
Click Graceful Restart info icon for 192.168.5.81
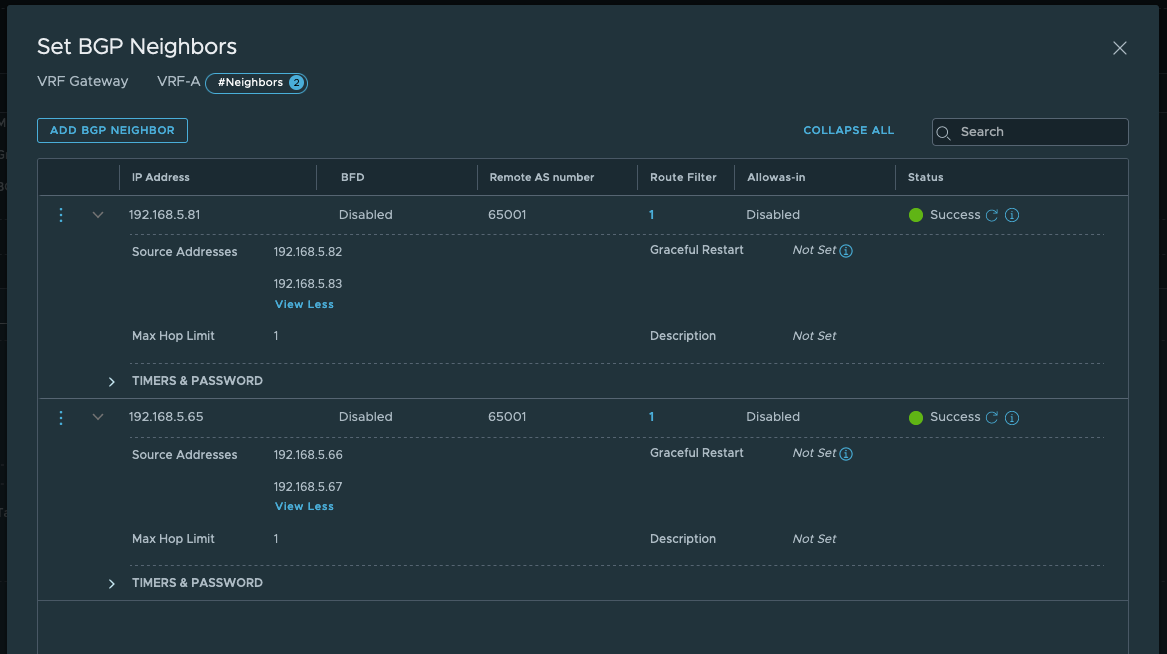(846, 251)
